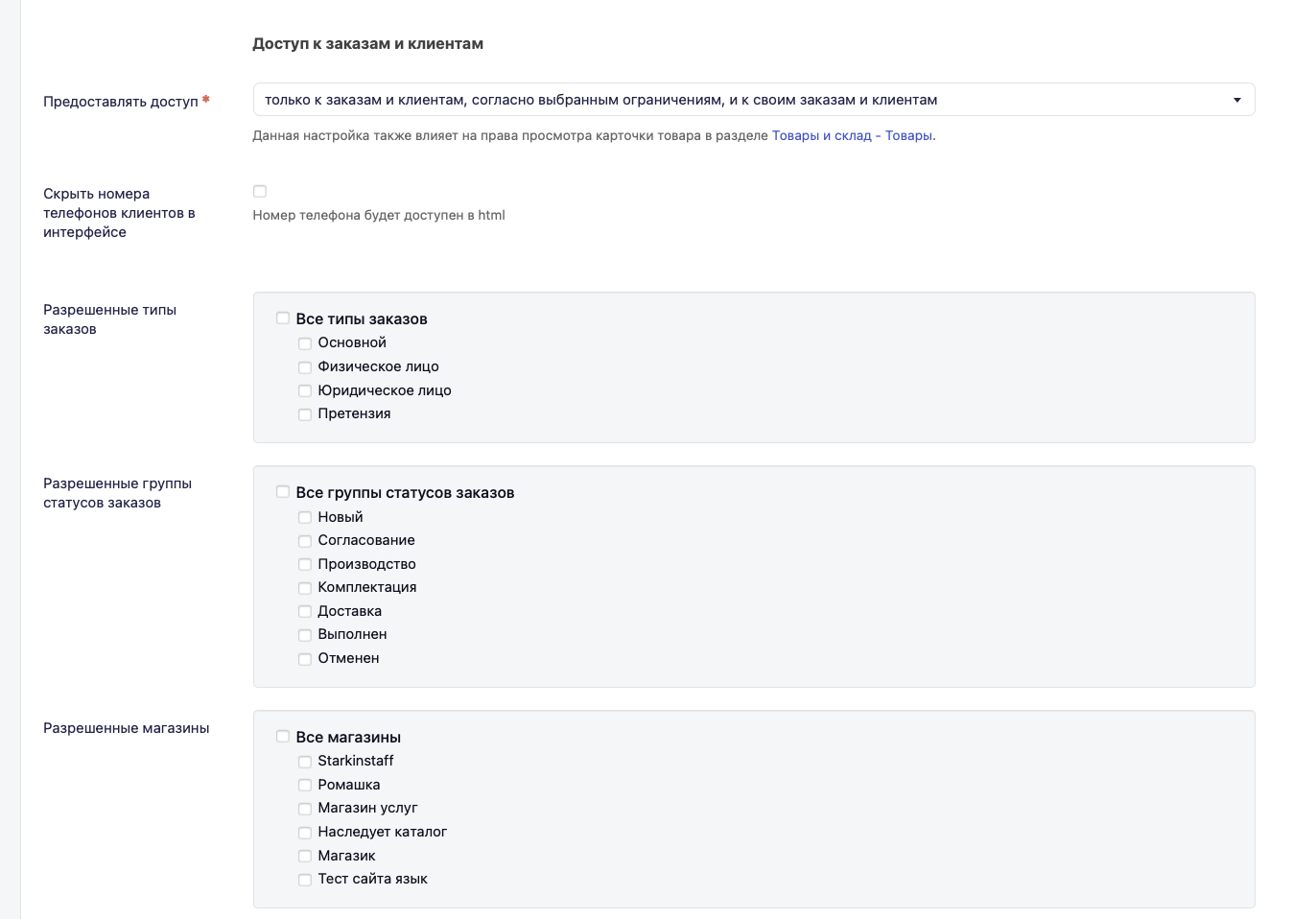Tick the 'Производство' status group

tap(305, 565)
